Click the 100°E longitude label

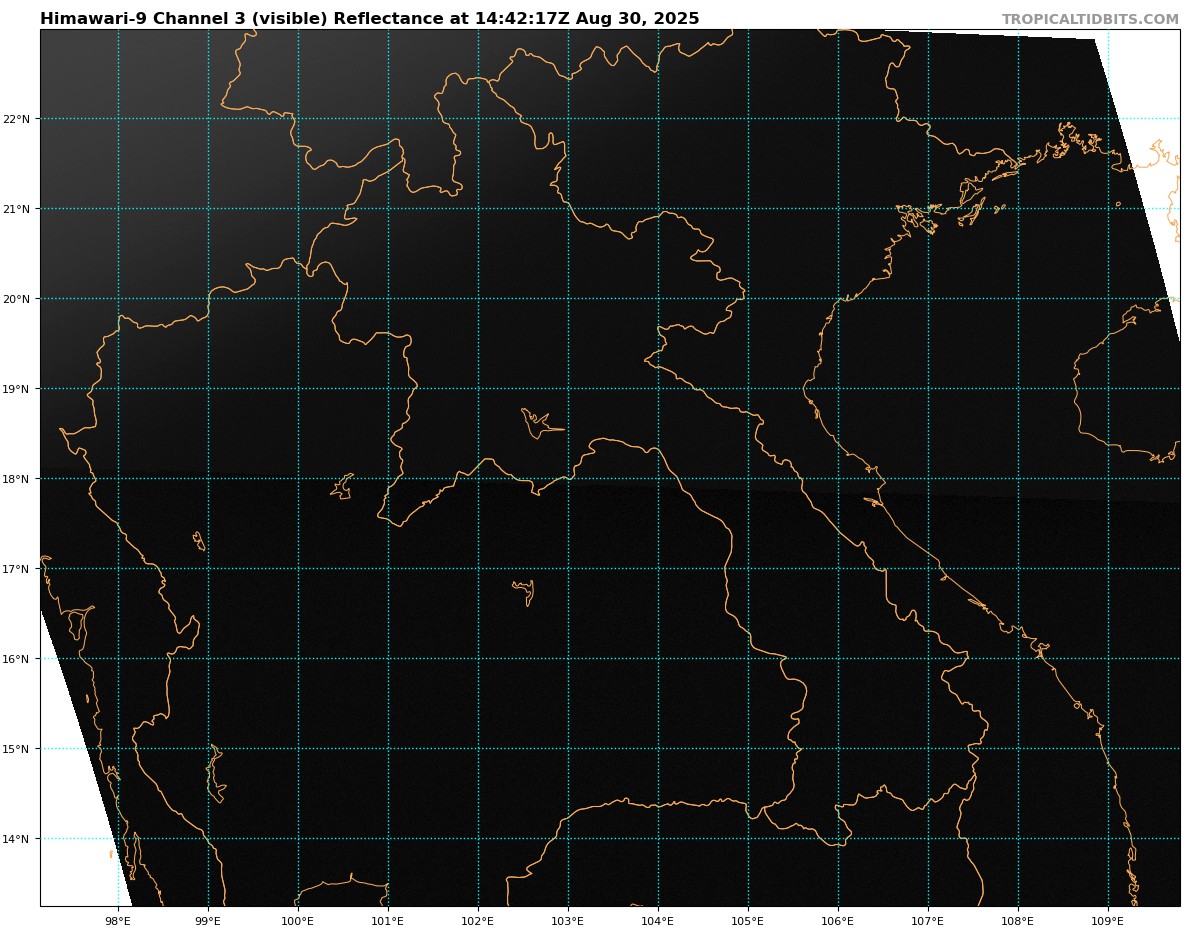[x=298, y=921]
